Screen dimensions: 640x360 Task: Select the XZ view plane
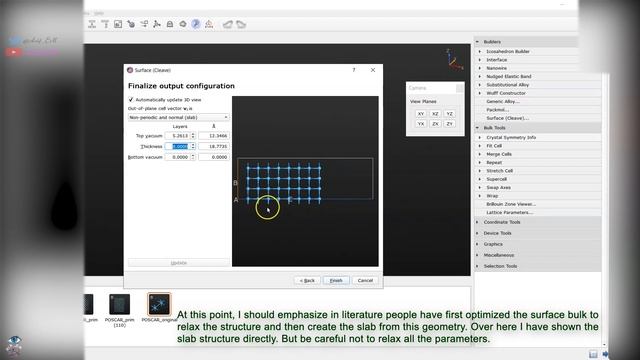(x=435, y=114)
